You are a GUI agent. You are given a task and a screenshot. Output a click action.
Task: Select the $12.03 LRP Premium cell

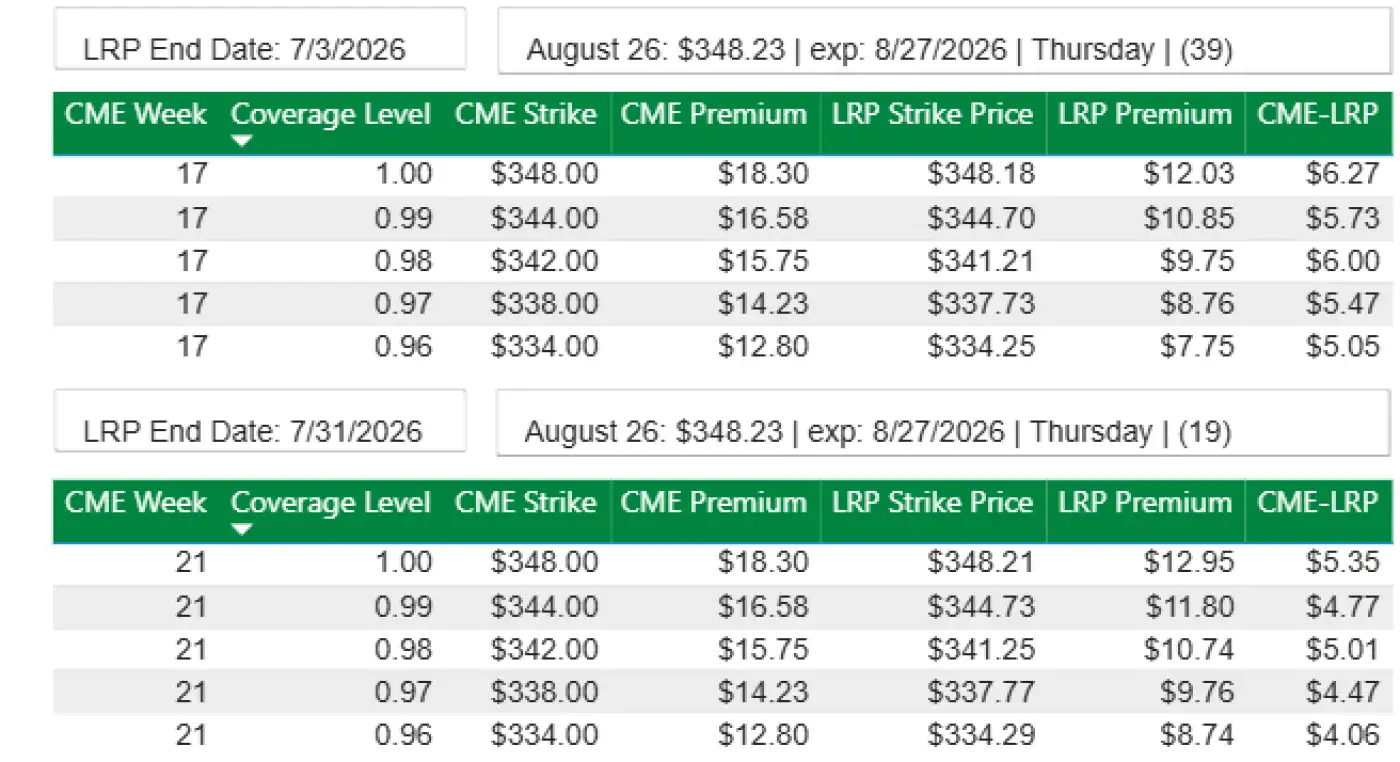pos(1189,174)
